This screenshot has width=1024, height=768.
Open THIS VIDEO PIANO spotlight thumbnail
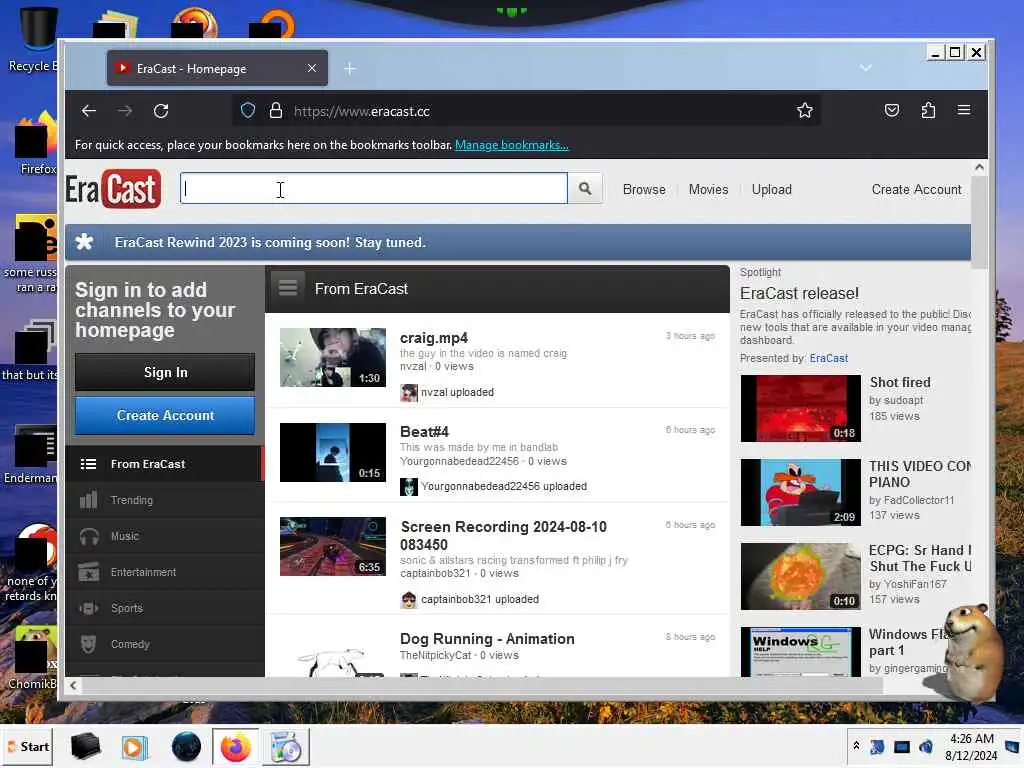801,492
